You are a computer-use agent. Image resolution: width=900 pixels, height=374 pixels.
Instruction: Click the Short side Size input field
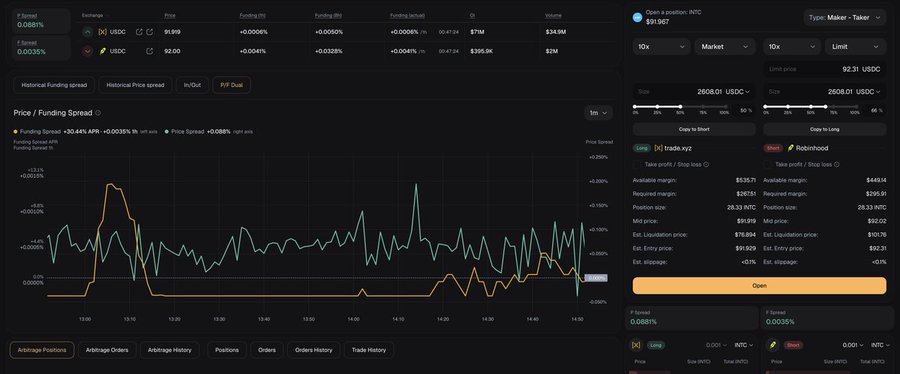pyautogui.click(x=824, y=92)
